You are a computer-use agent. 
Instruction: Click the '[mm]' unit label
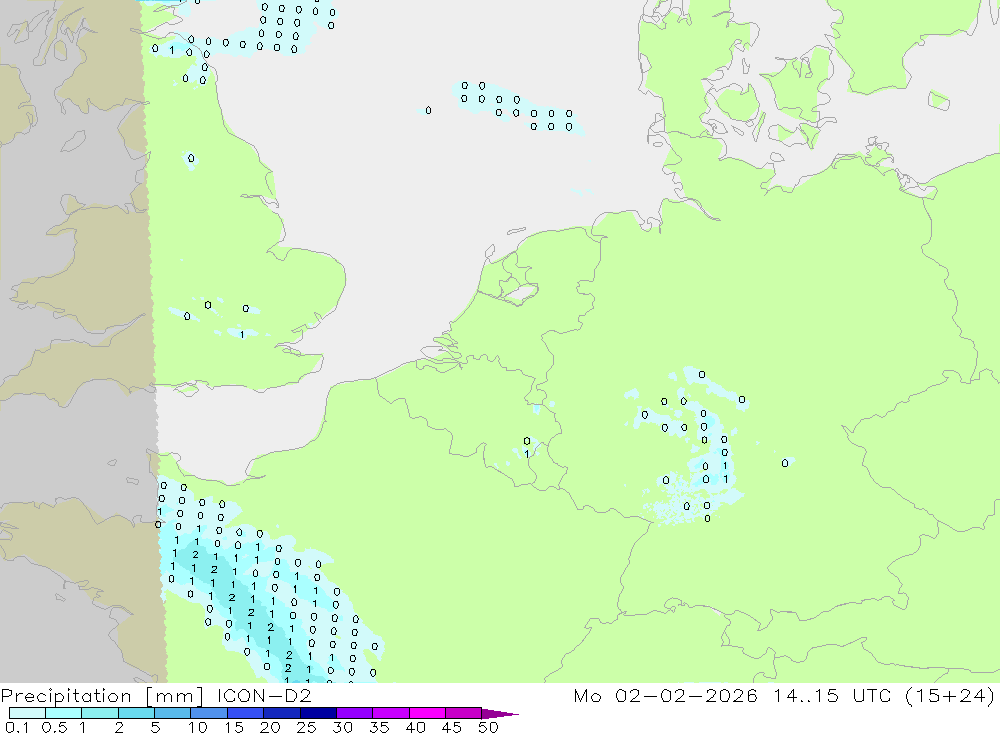click(175, 696)
